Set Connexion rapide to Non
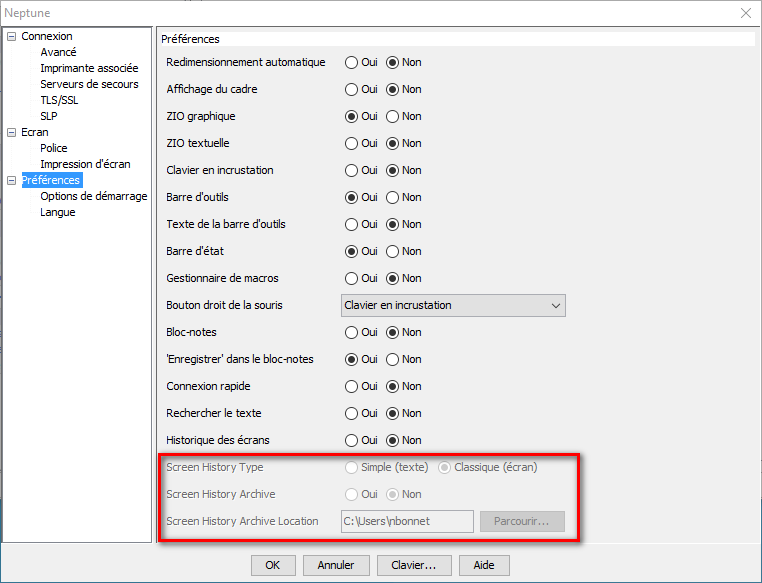Viewport: 762px width, 583px height. 404,386
